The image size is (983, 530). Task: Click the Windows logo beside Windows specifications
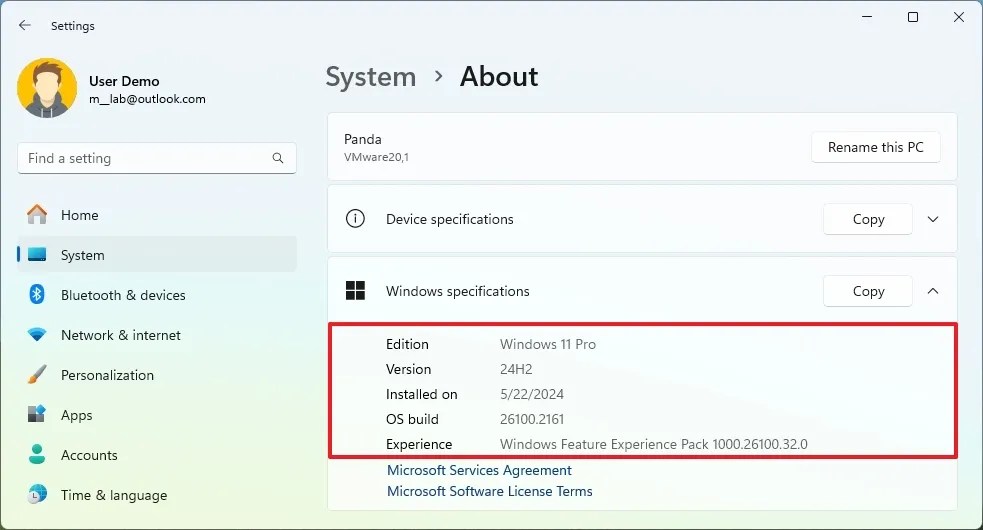coord(355,290)
